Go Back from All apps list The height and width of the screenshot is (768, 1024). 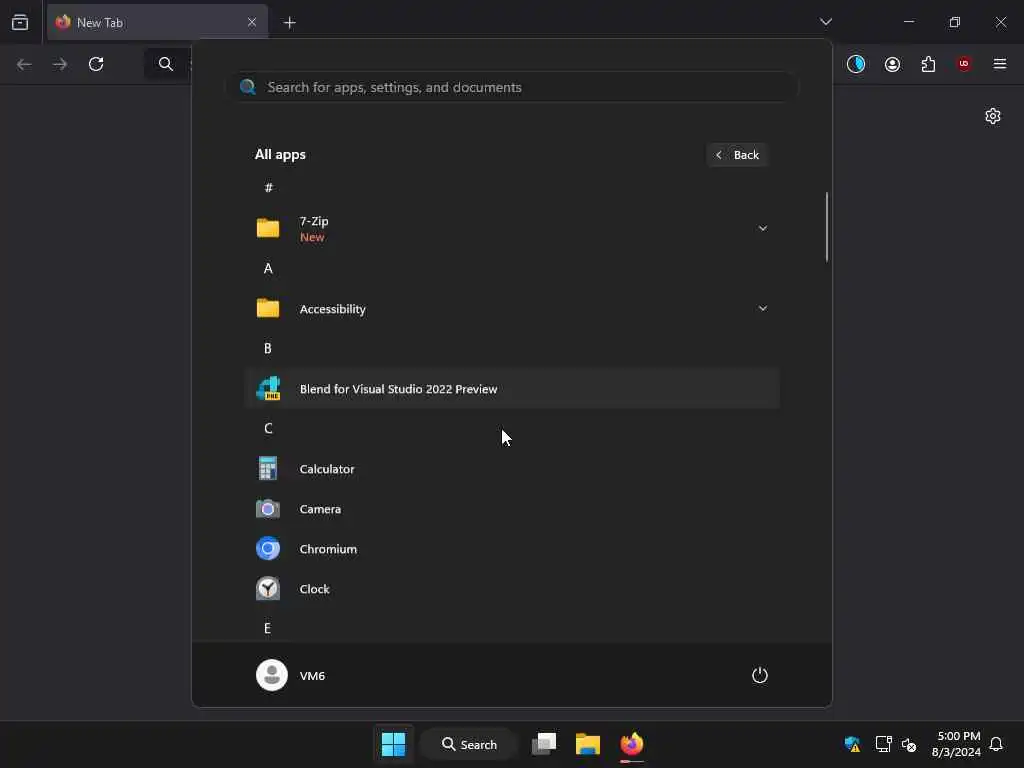click(x=737, y=155)
